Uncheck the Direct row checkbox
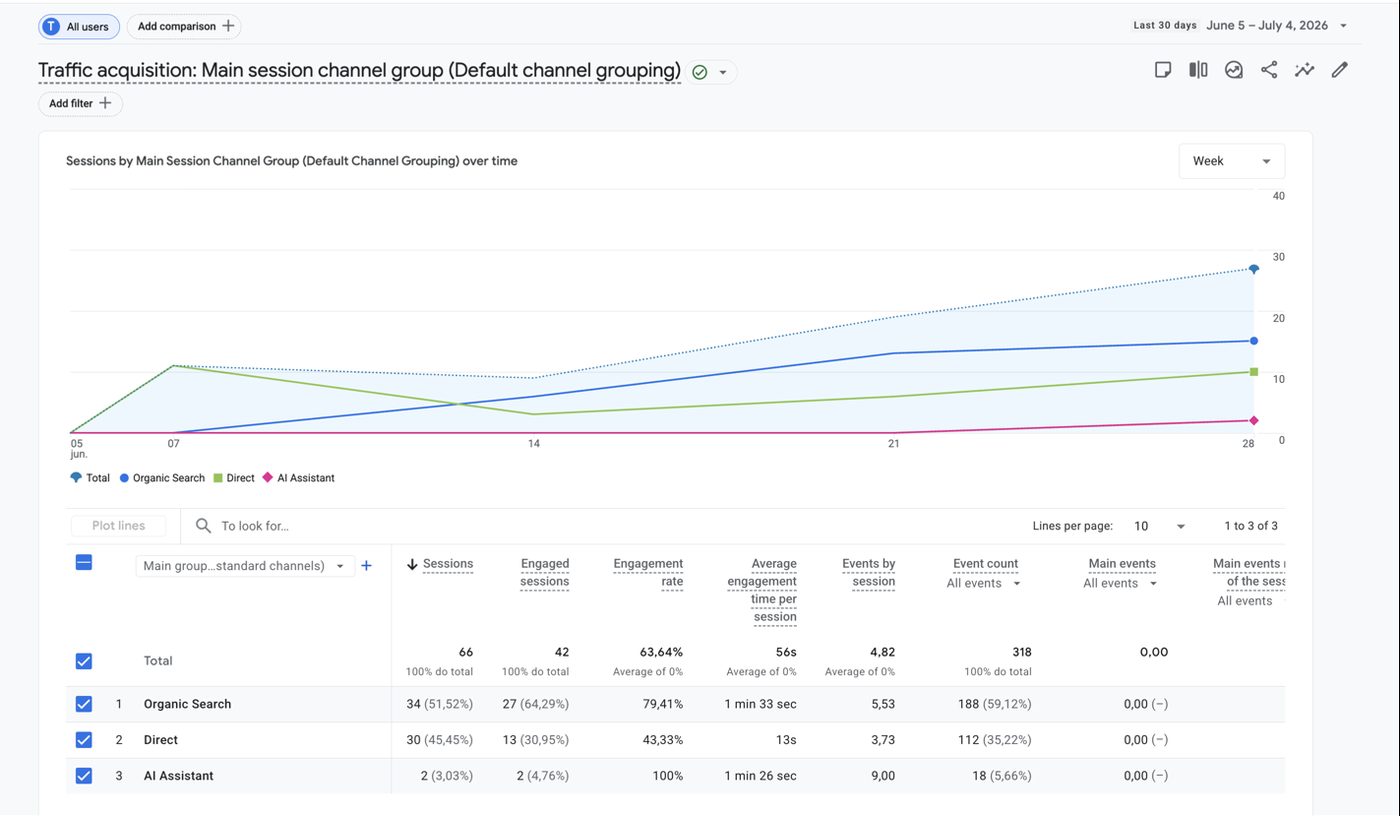 point(84,740)
